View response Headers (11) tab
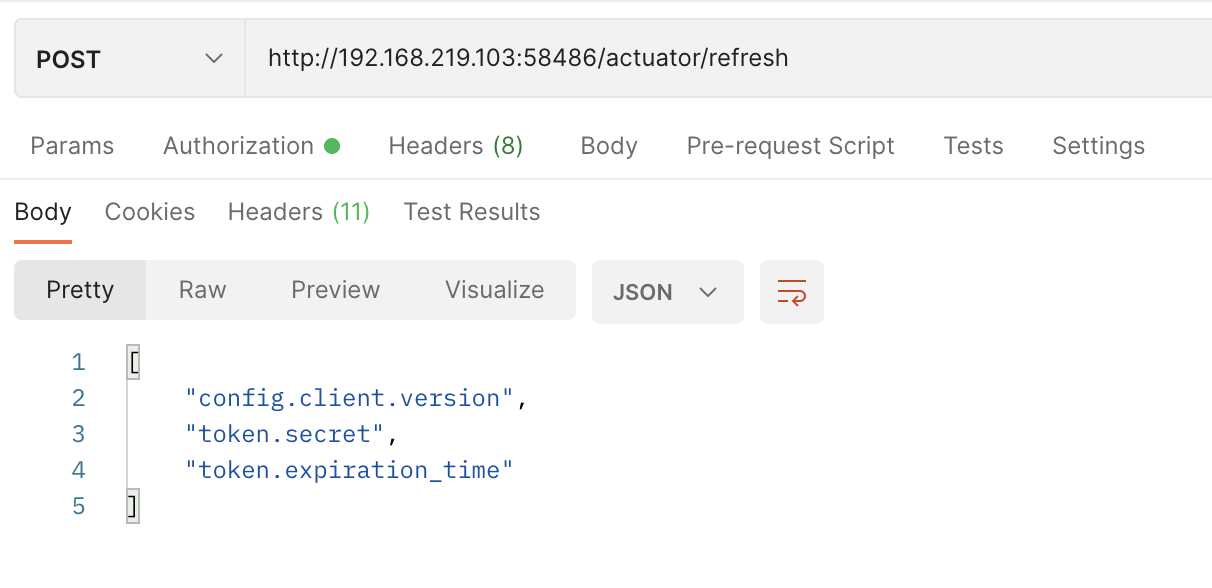The height and width of the screenshot is (588, 1212). tap(299, 212)
